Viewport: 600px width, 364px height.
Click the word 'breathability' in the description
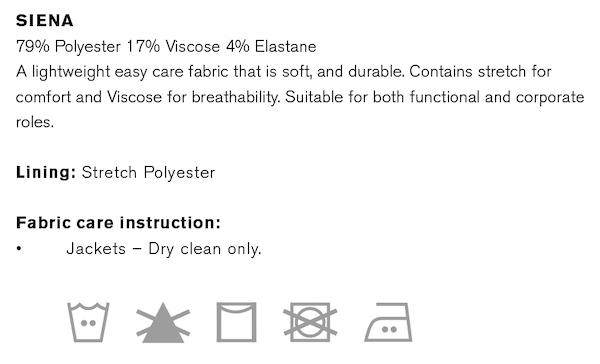point(236,97)
